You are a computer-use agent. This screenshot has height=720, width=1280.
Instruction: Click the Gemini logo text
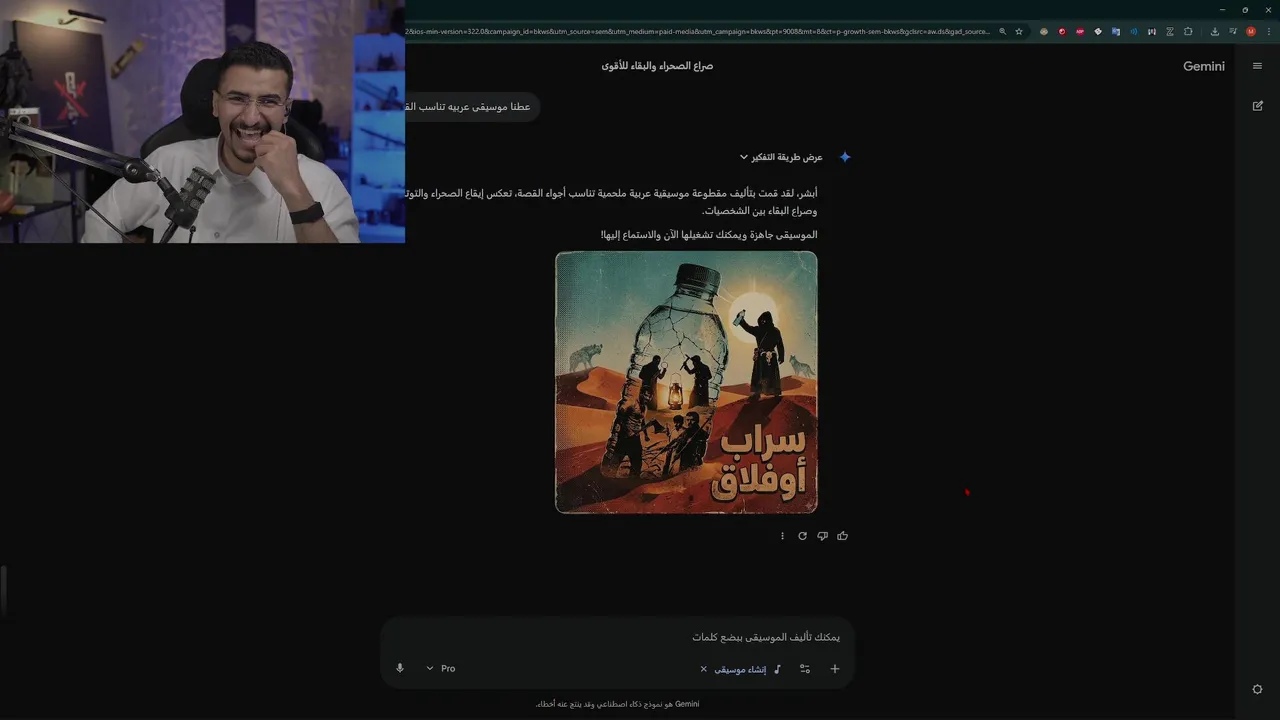(x=1204, y=66)
